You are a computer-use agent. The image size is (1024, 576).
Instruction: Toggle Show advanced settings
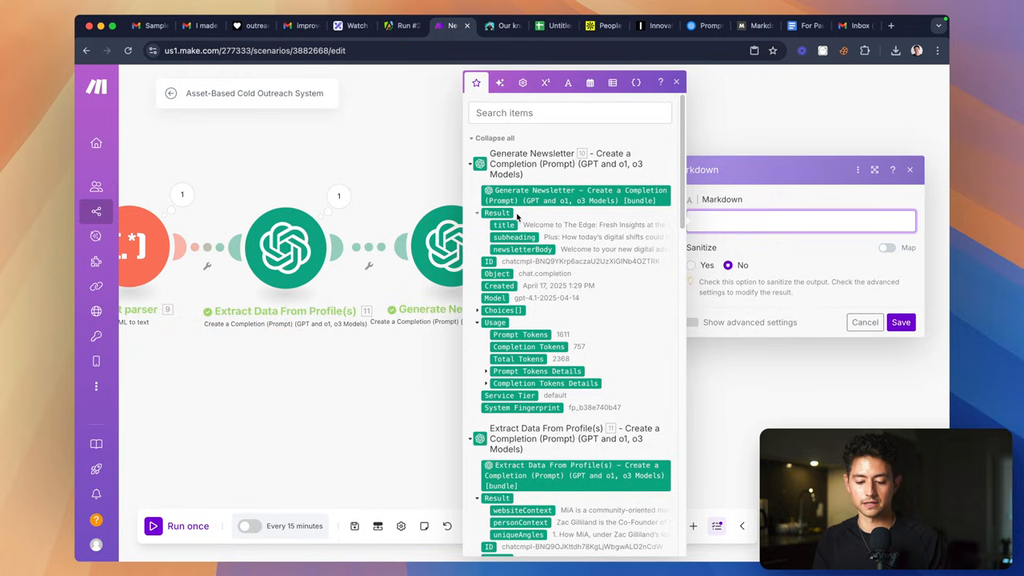pyautogui.click(x=693, y=323)
